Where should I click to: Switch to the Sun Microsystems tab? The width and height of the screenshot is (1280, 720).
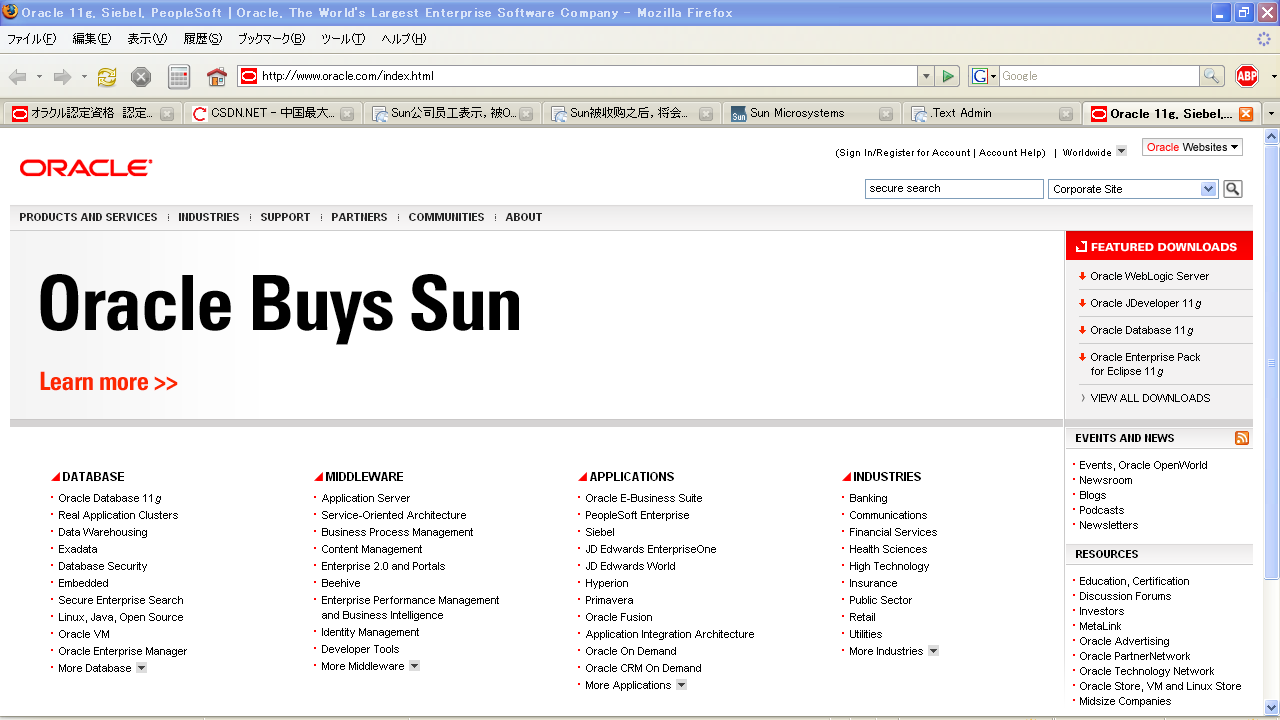pos(812,114)
